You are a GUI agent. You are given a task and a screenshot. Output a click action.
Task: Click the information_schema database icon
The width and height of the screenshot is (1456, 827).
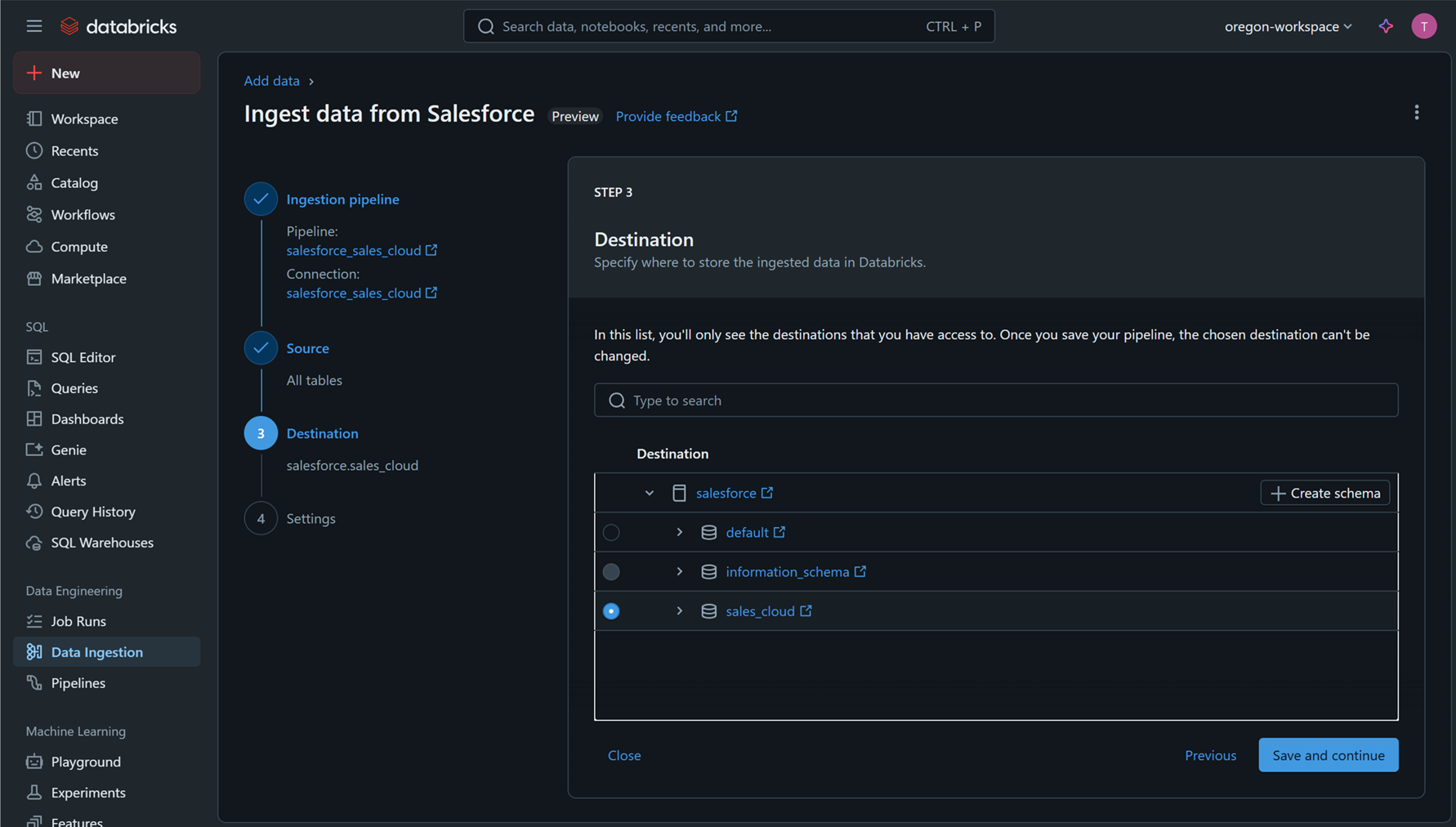click(708, 571)
